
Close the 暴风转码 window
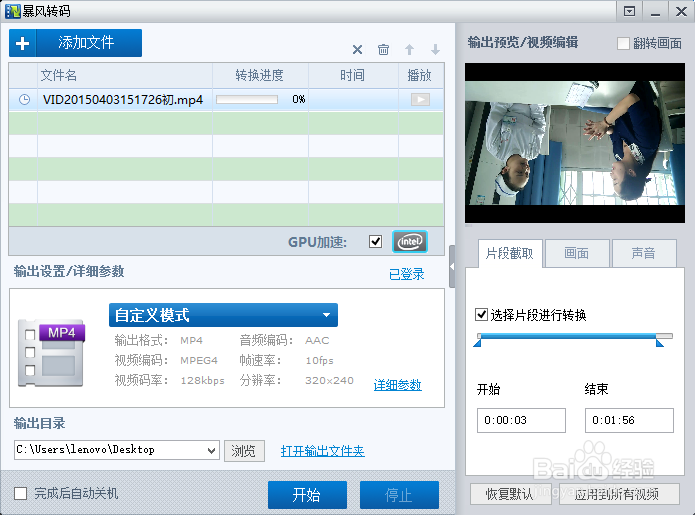coord(681,11)
